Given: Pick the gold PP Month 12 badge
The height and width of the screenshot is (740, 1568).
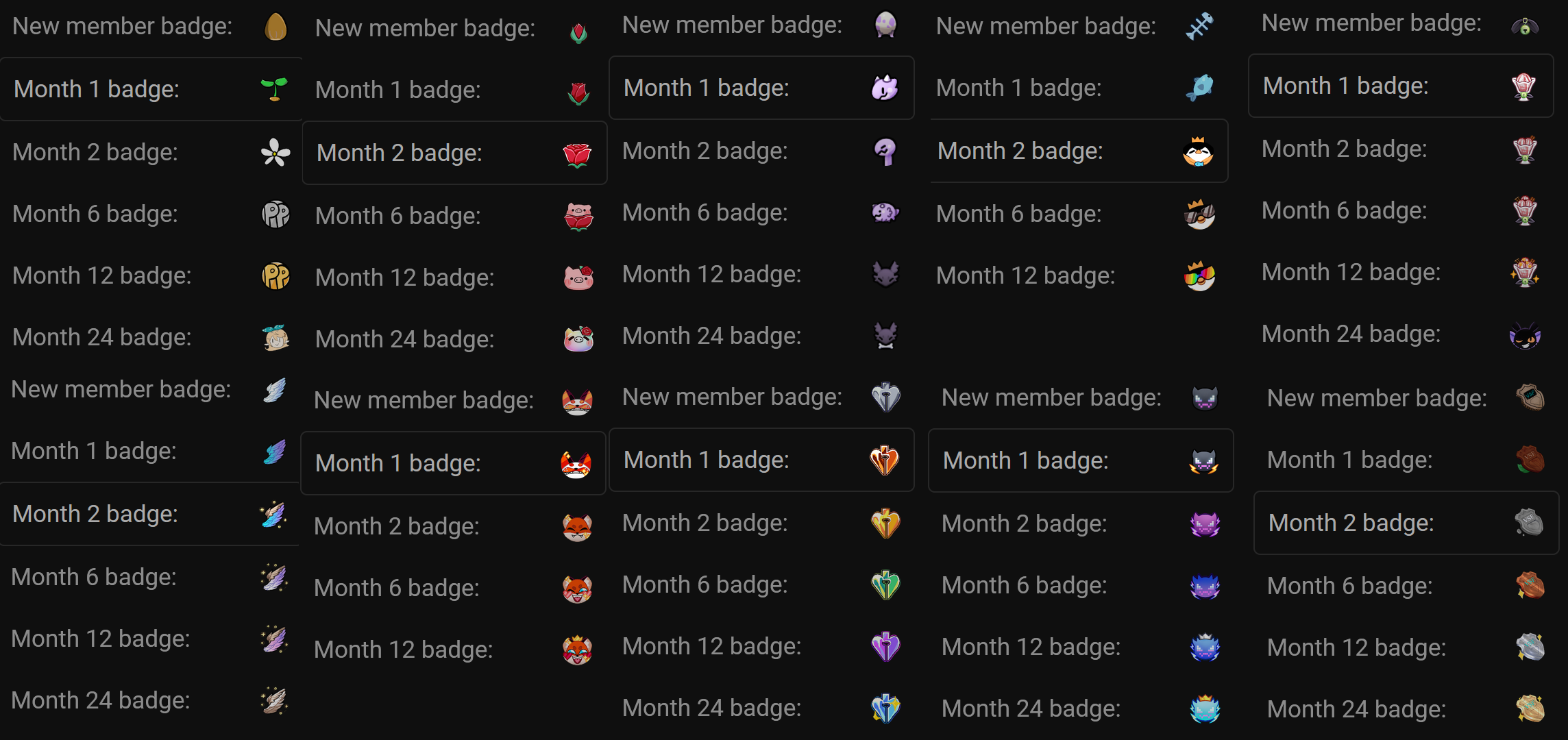Looking at the screenshot, I should click(275, 276).
